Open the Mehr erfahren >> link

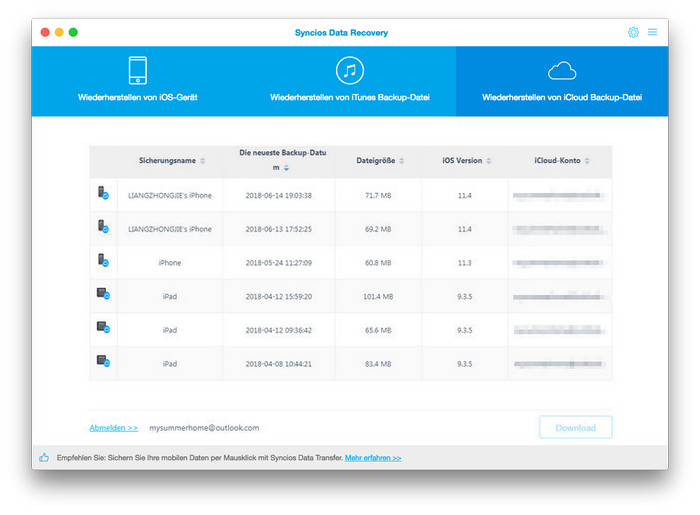click(x=373, y=458)
